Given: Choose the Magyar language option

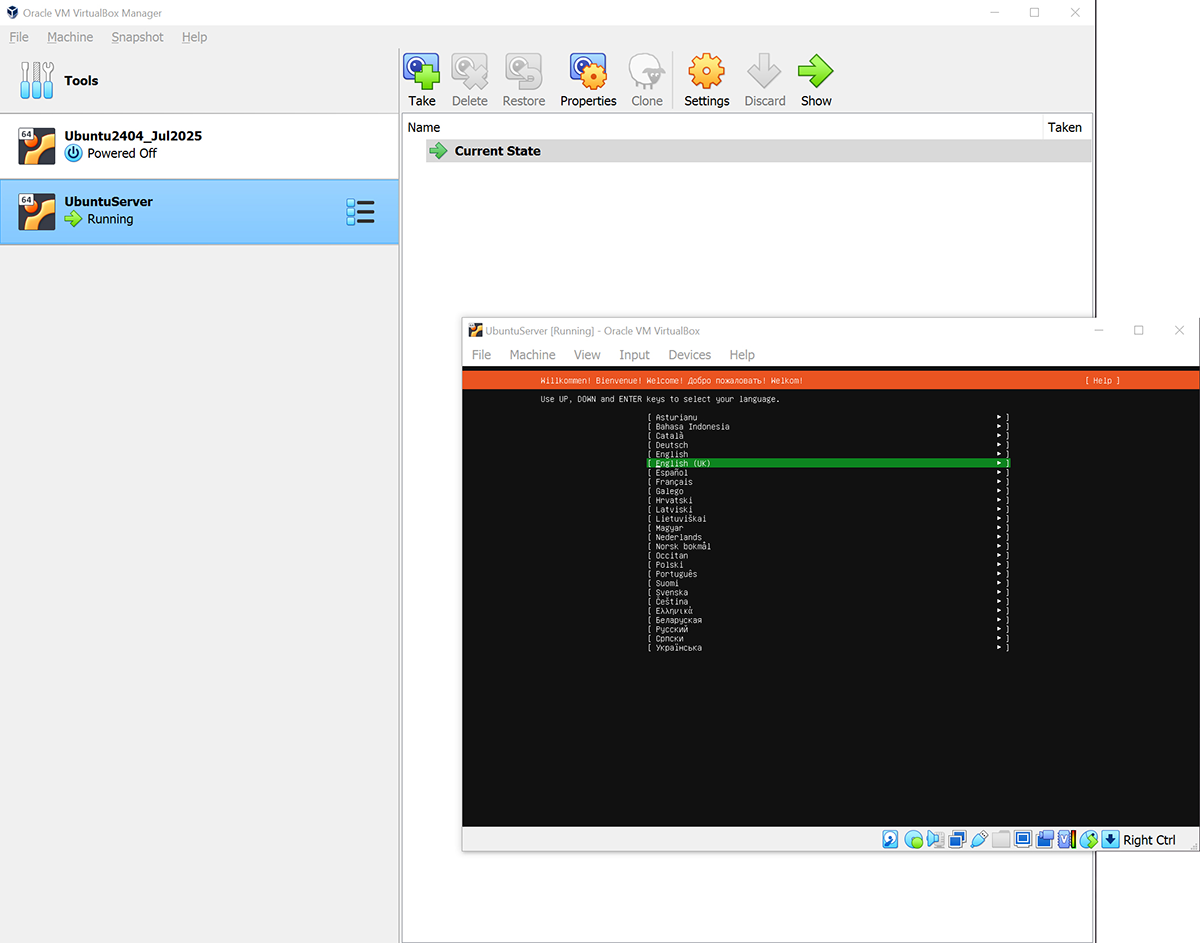Looking at the screenshot, I should (828, 528).
